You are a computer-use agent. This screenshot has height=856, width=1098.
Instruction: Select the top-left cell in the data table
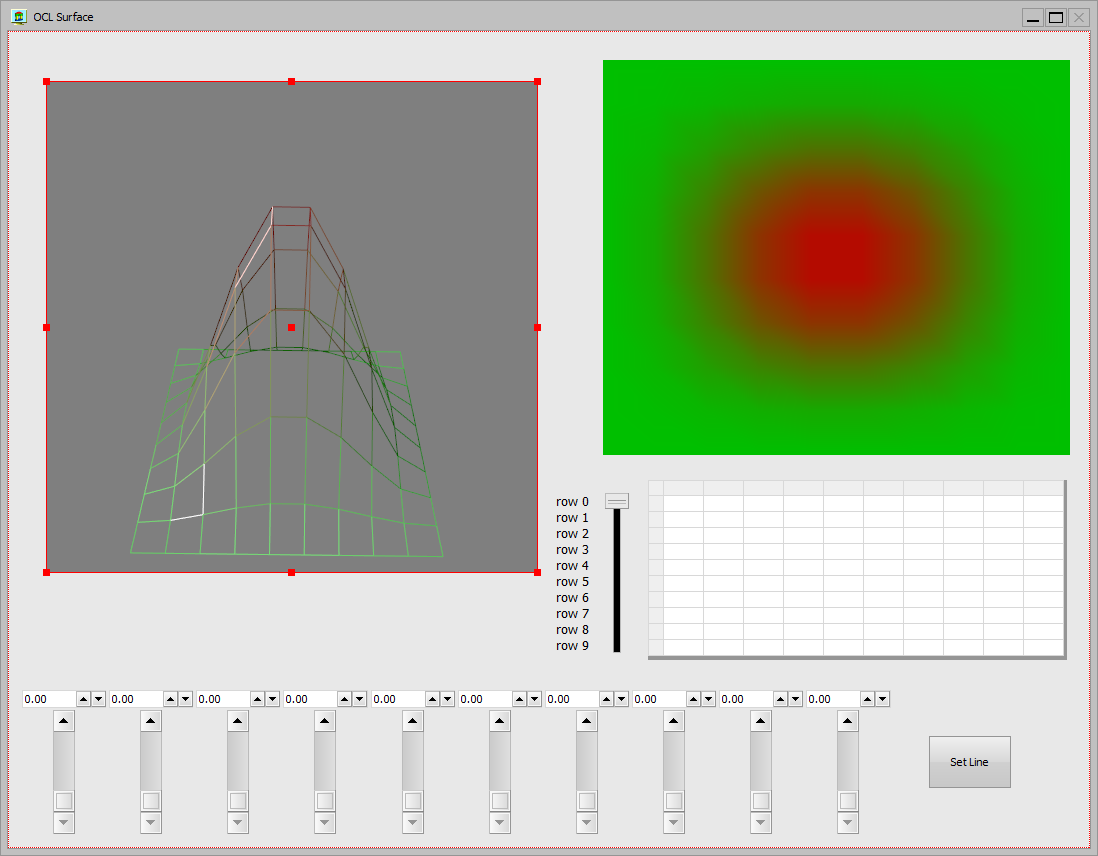(x=683, y=503)
